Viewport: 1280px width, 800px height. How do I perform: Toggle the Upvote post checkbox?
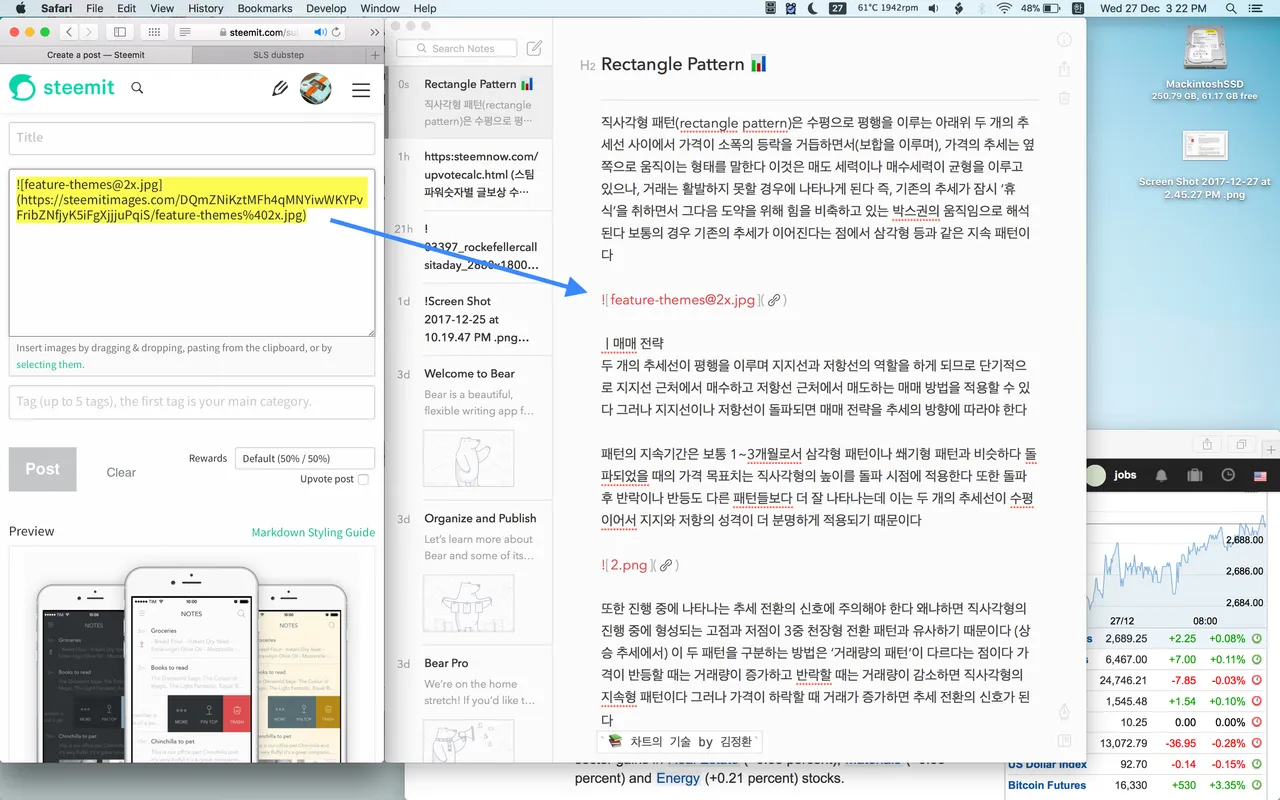tap(363, 479)
